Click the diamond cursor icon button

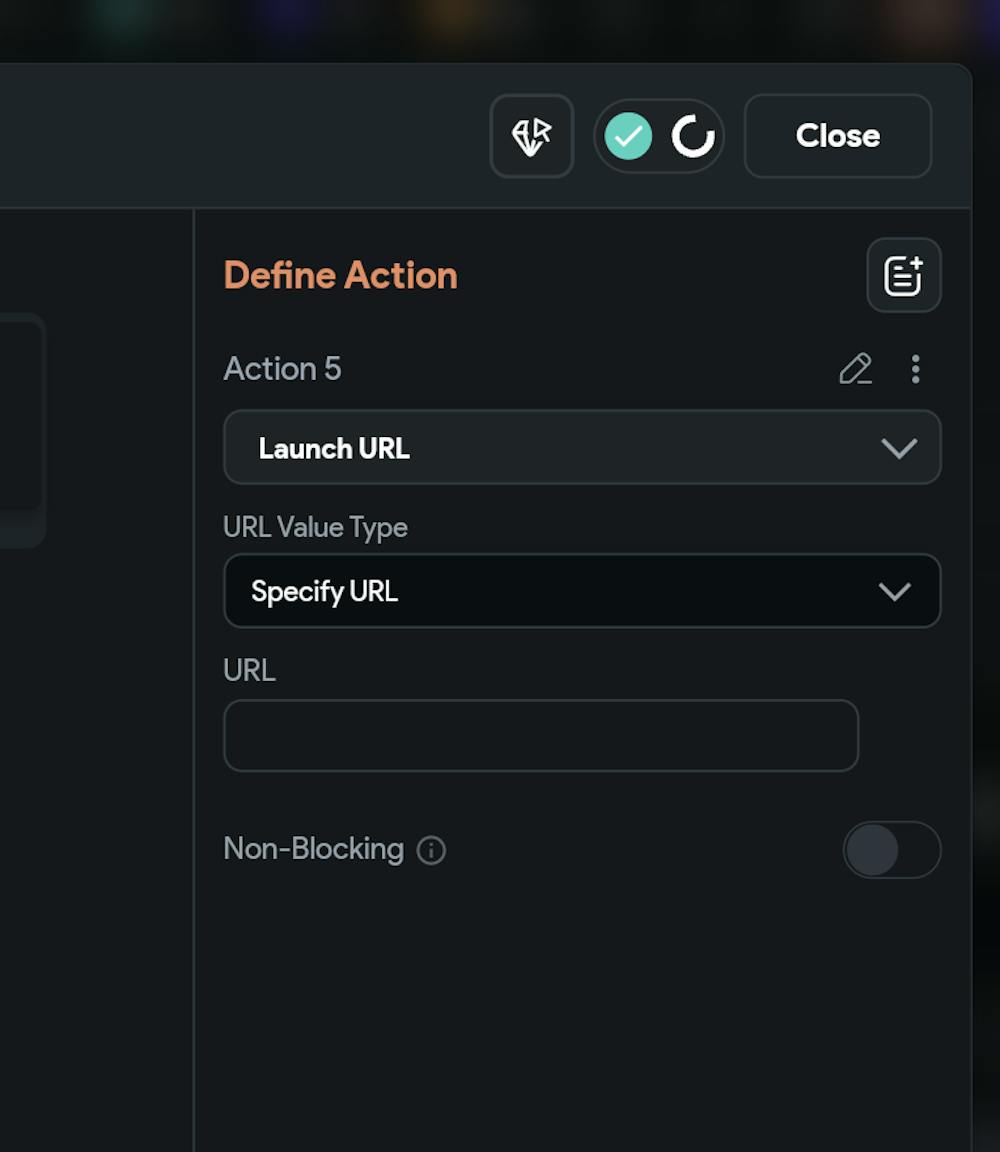pos(531,136)
